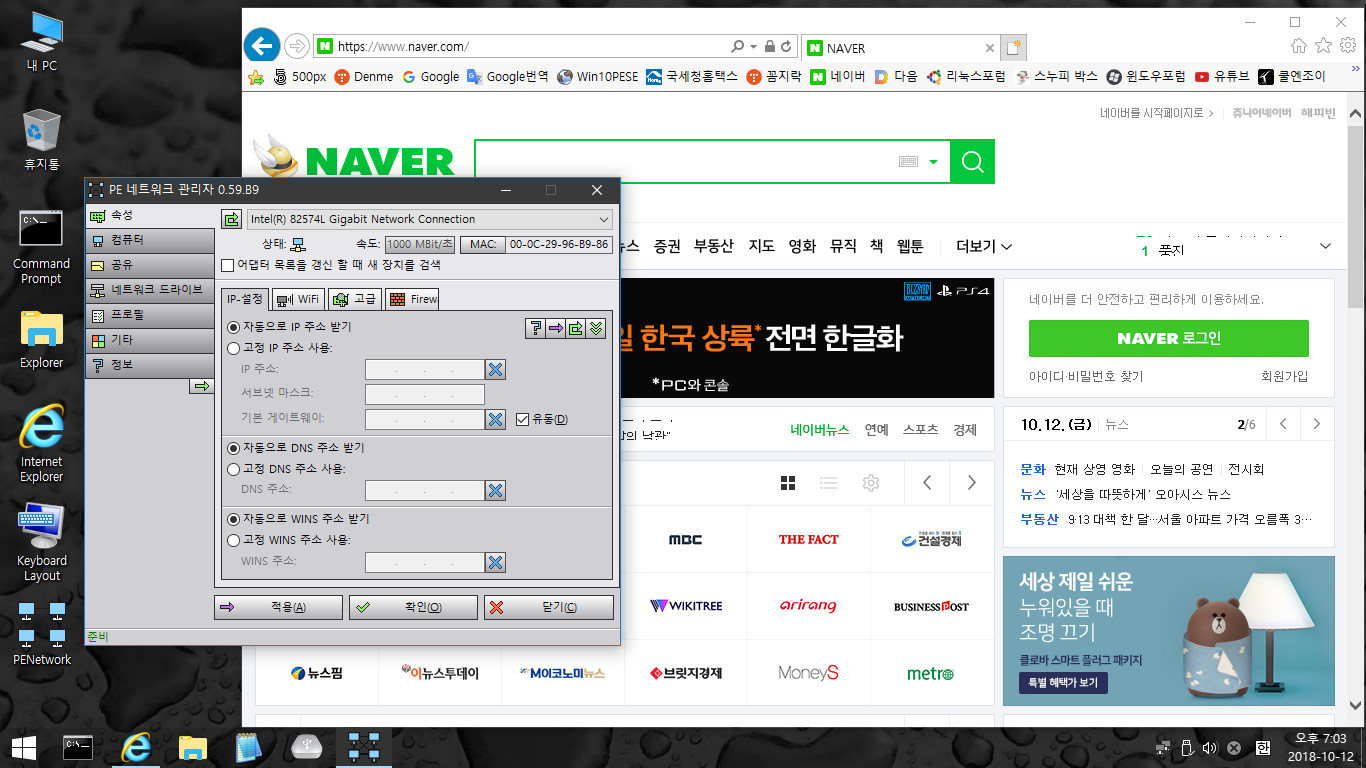Open 네트워크 드라이브 section in sidebar

point(150,290)
